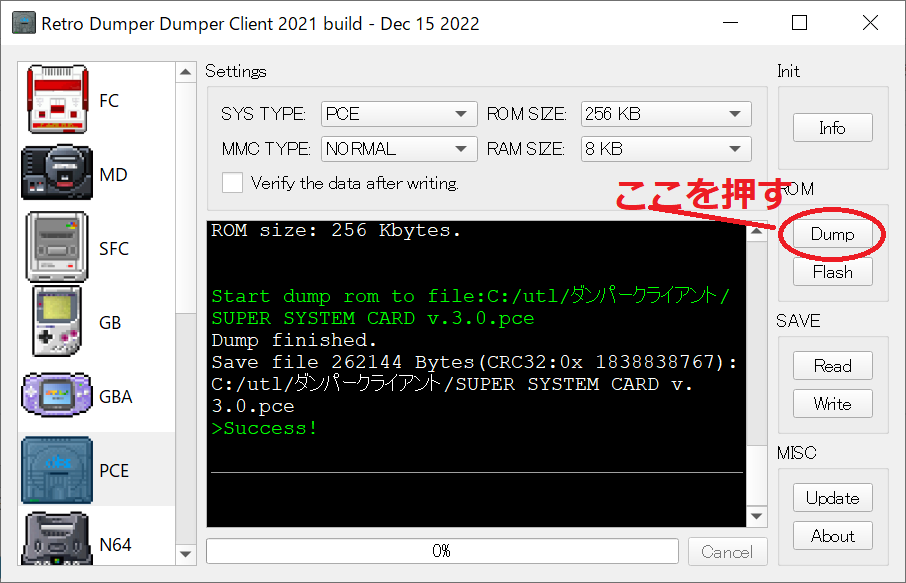Screen dimensions: 906x583
Task: Click the "GBA" label in console list
Action: 116,396
